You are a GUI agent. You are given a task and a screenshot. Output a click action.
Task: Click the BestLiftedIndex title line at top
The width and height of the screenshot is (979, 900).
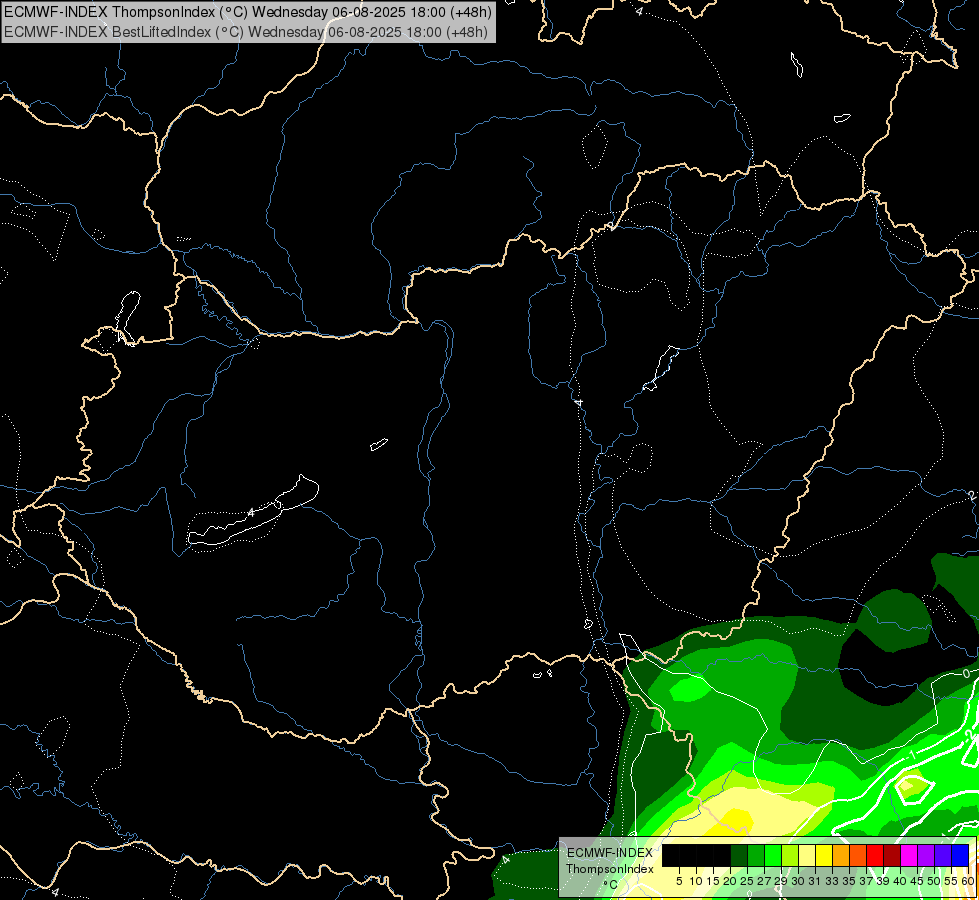(246, 31)
